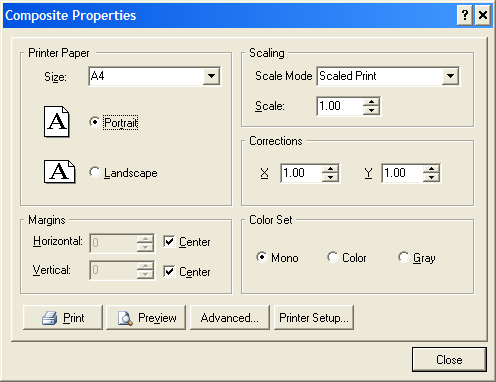Viewport: 496px width, 382px height.
Task: Click inside the Scale value field
Action: pos(340,106)
